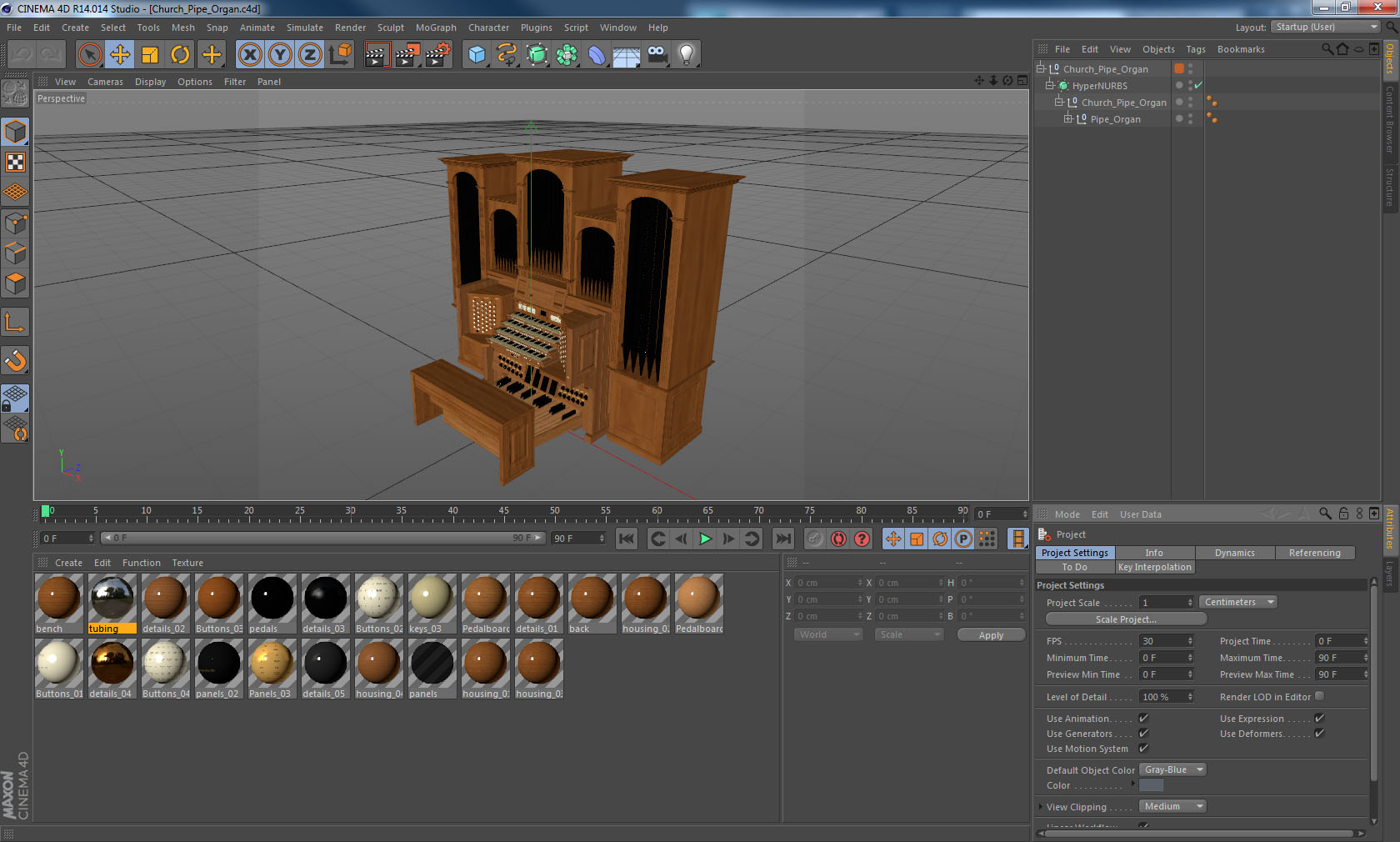This screenshot has width=1400, height=842.
Task: Open the spline pen tools icon
Action: click(507, 55)
